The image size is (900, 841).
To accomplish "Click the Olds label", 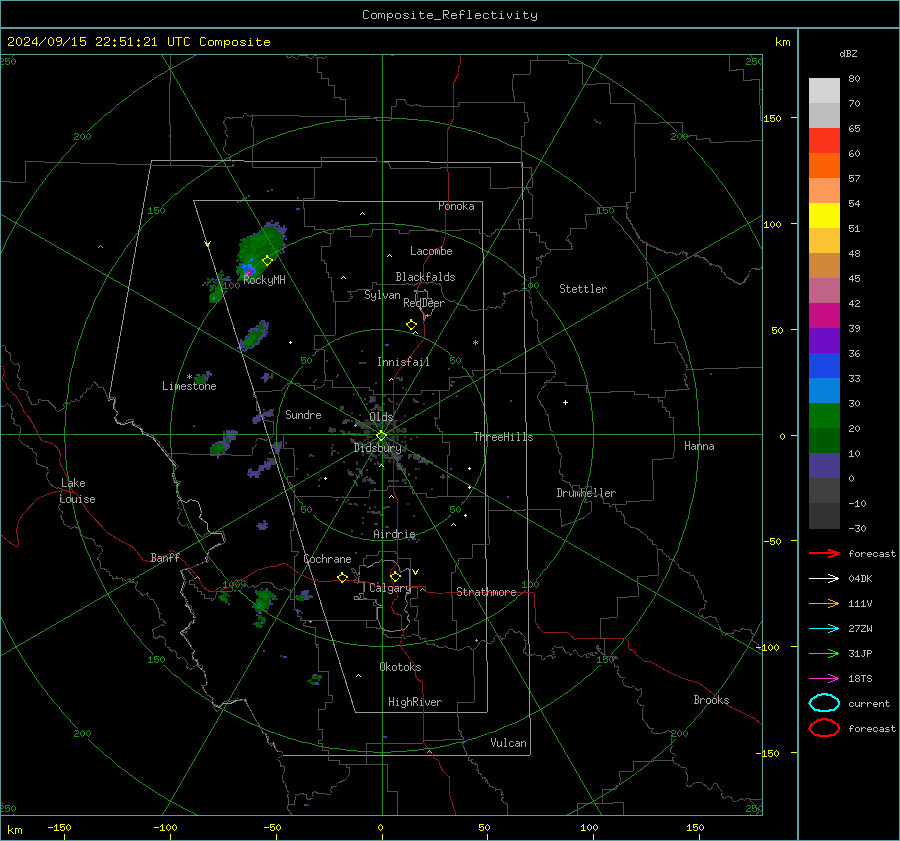I will click(x=381, y=417).
